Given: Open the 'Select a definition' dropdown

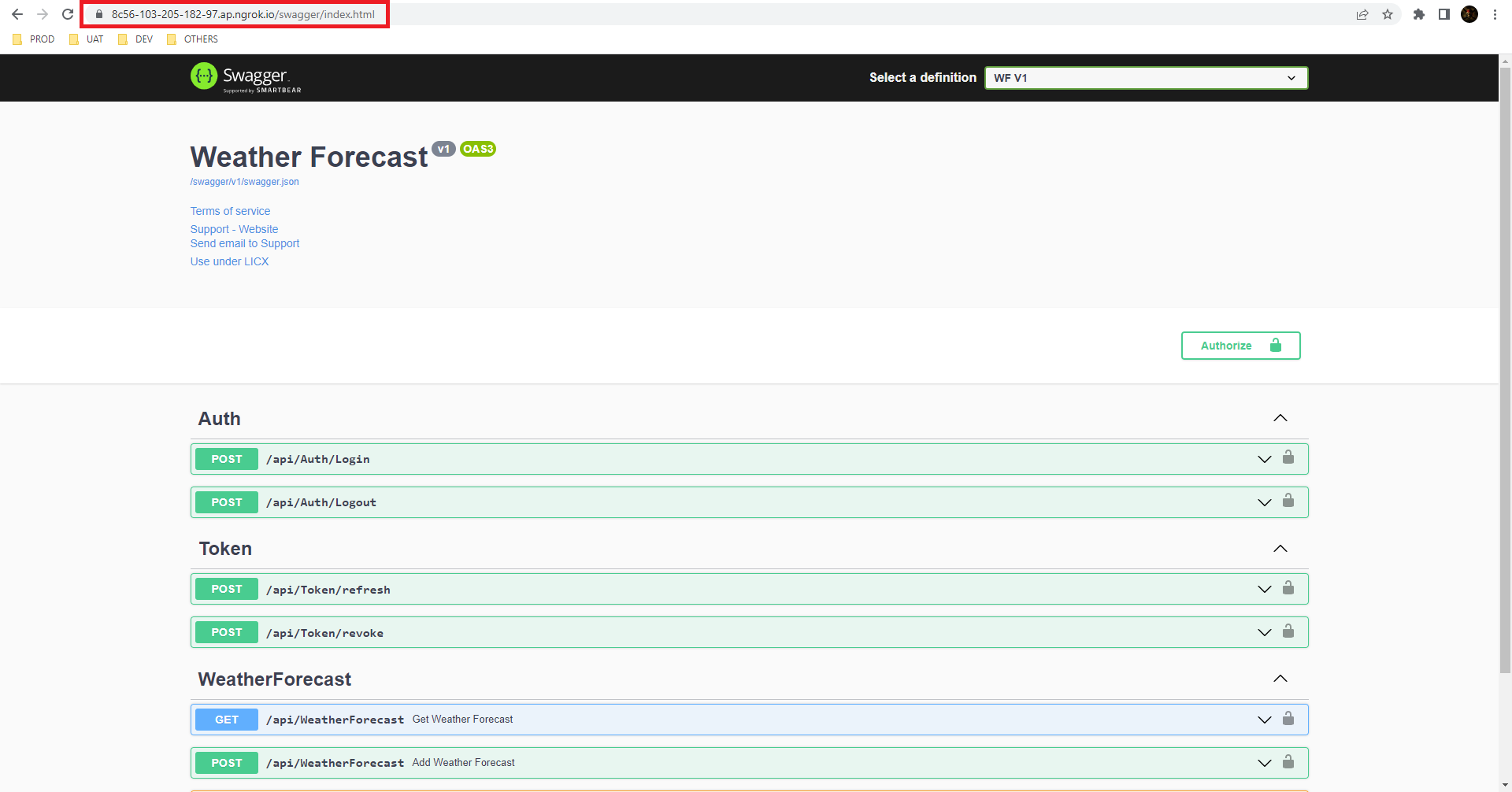Looking at the screenshot, I should click(1146, 78).
